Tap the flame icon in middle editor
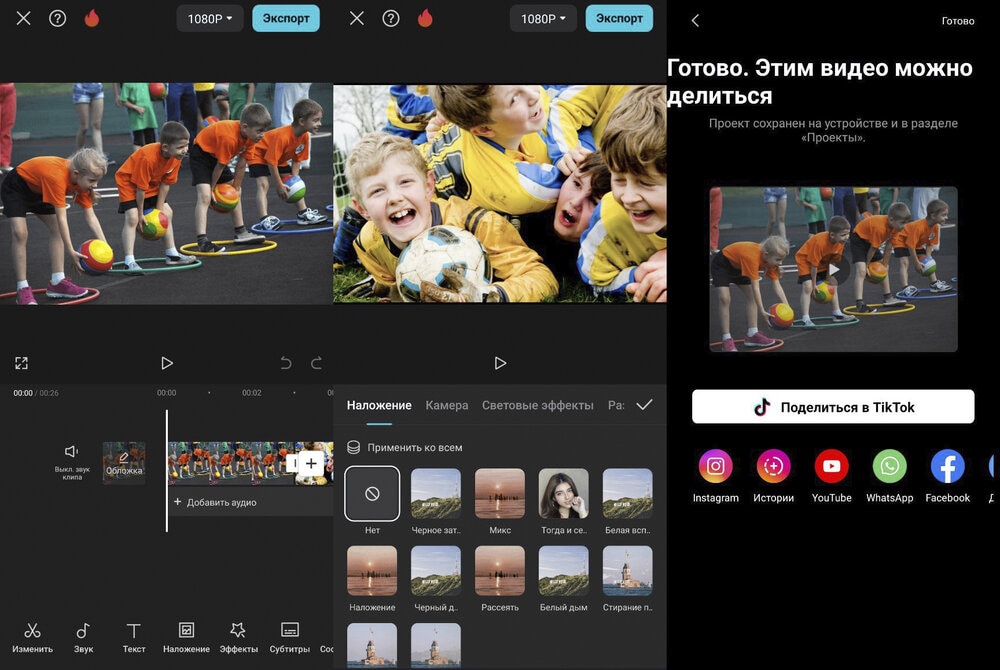Screen dimensions: 1000x670 pyautogui.click(x=425, y=18)
